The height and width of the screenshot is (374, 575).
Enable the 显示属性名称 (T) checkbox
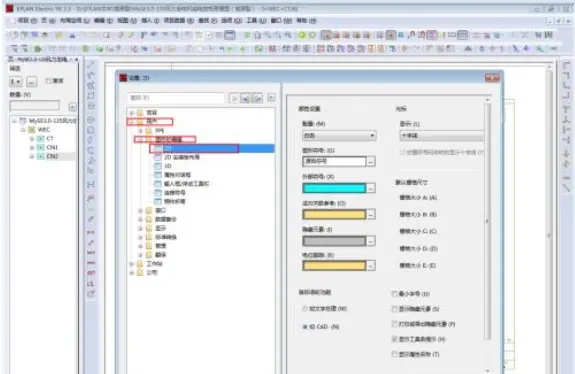coord(395,354)
